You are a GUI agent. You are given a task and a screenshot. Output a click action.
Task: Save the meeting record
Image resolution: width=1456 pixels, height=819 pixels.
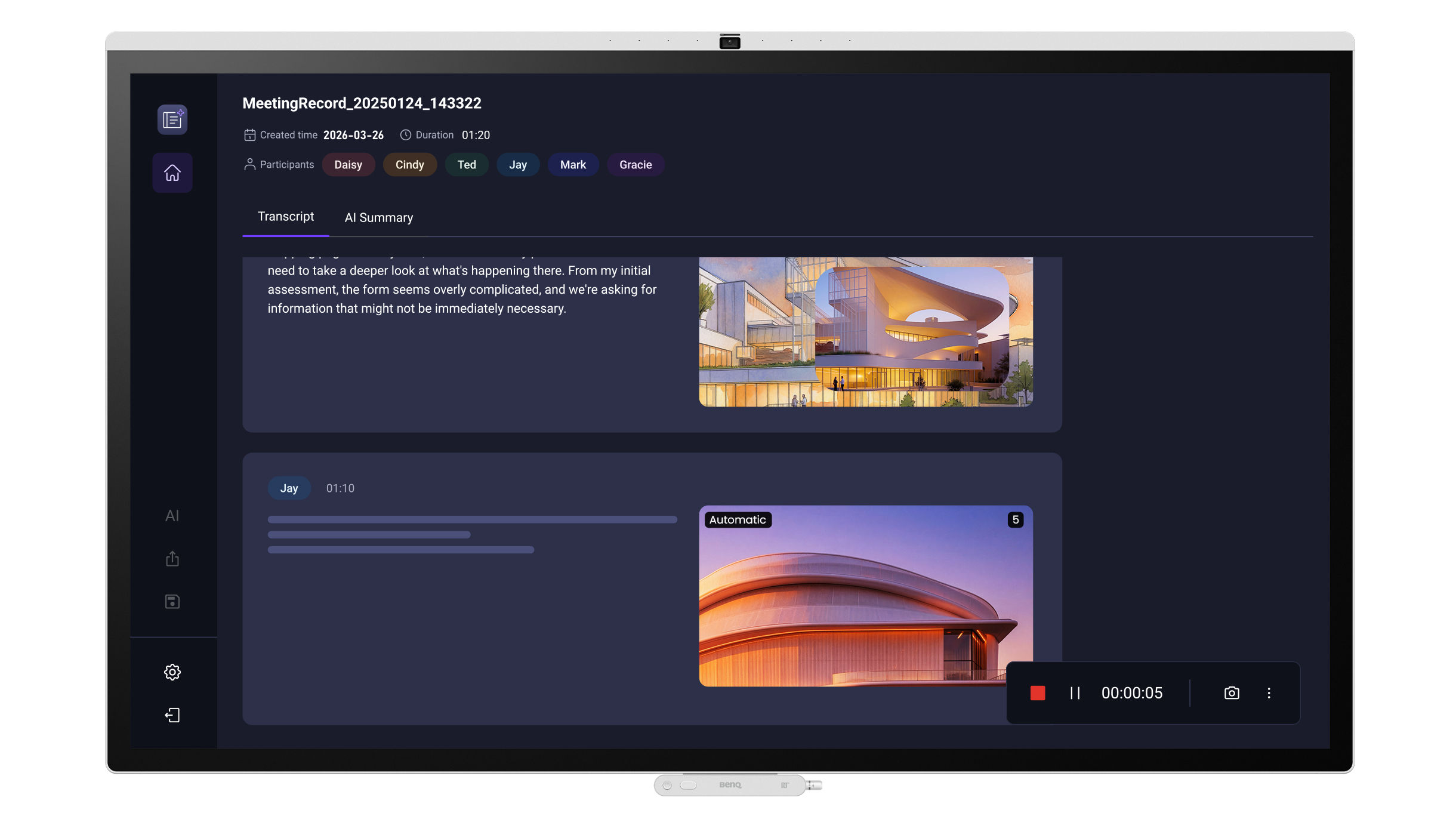pos(172,601)
